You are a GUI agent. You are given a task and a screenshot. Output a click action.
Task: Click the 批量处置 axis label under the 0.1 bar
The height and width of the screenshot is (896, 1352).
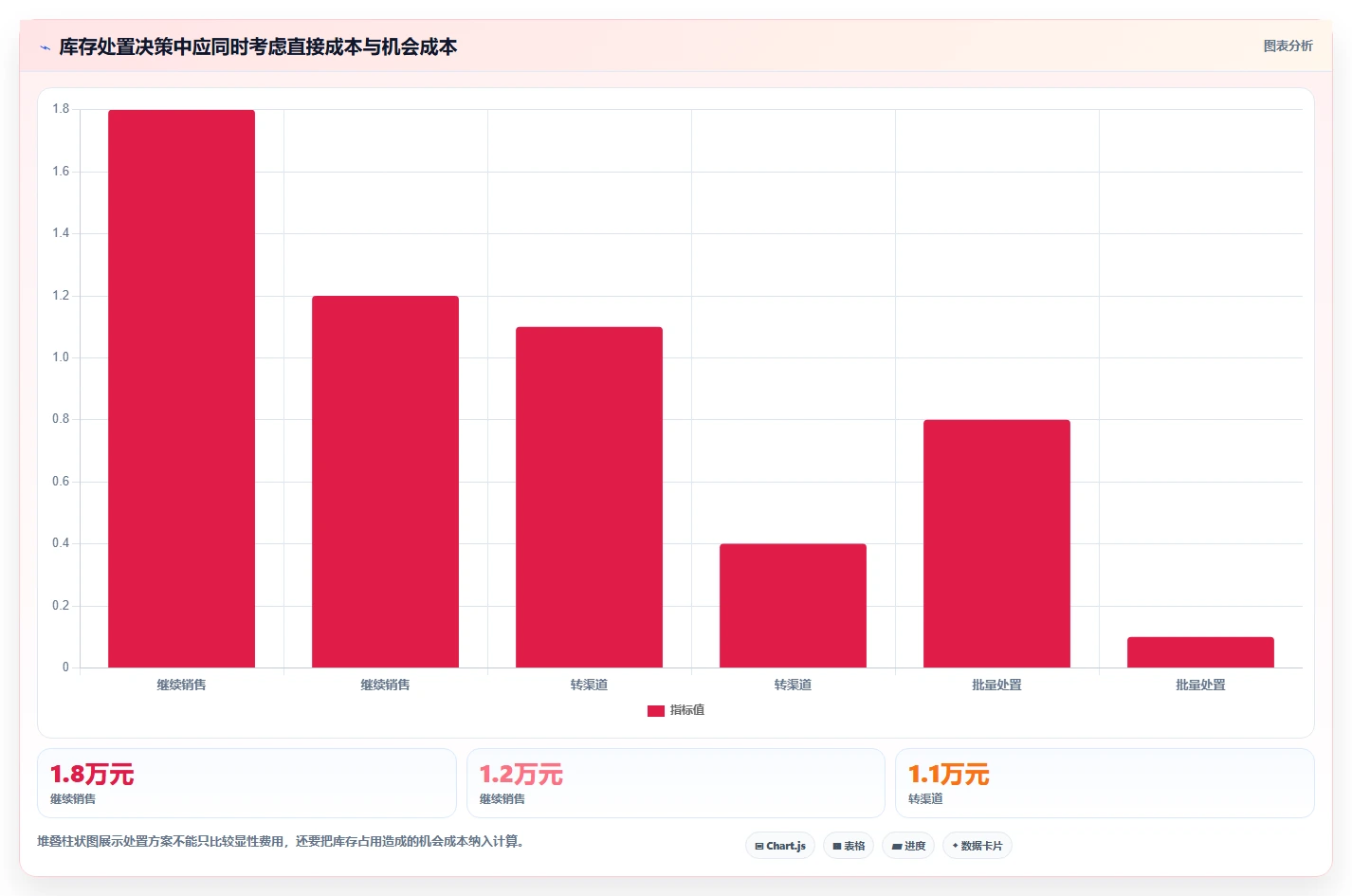click(x=1200, y=685)
